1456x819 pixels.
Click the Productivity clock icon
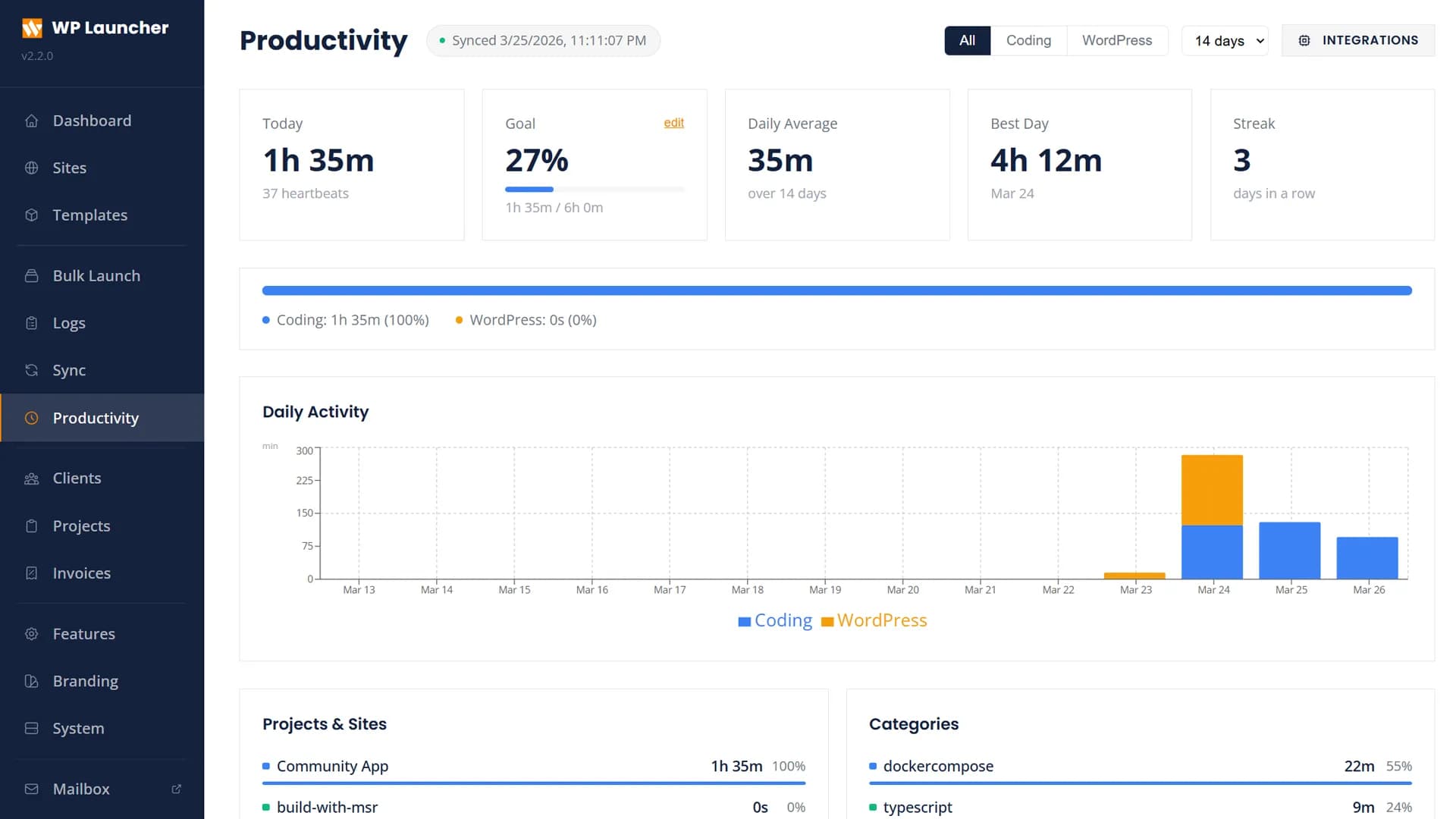coord(31,418)
